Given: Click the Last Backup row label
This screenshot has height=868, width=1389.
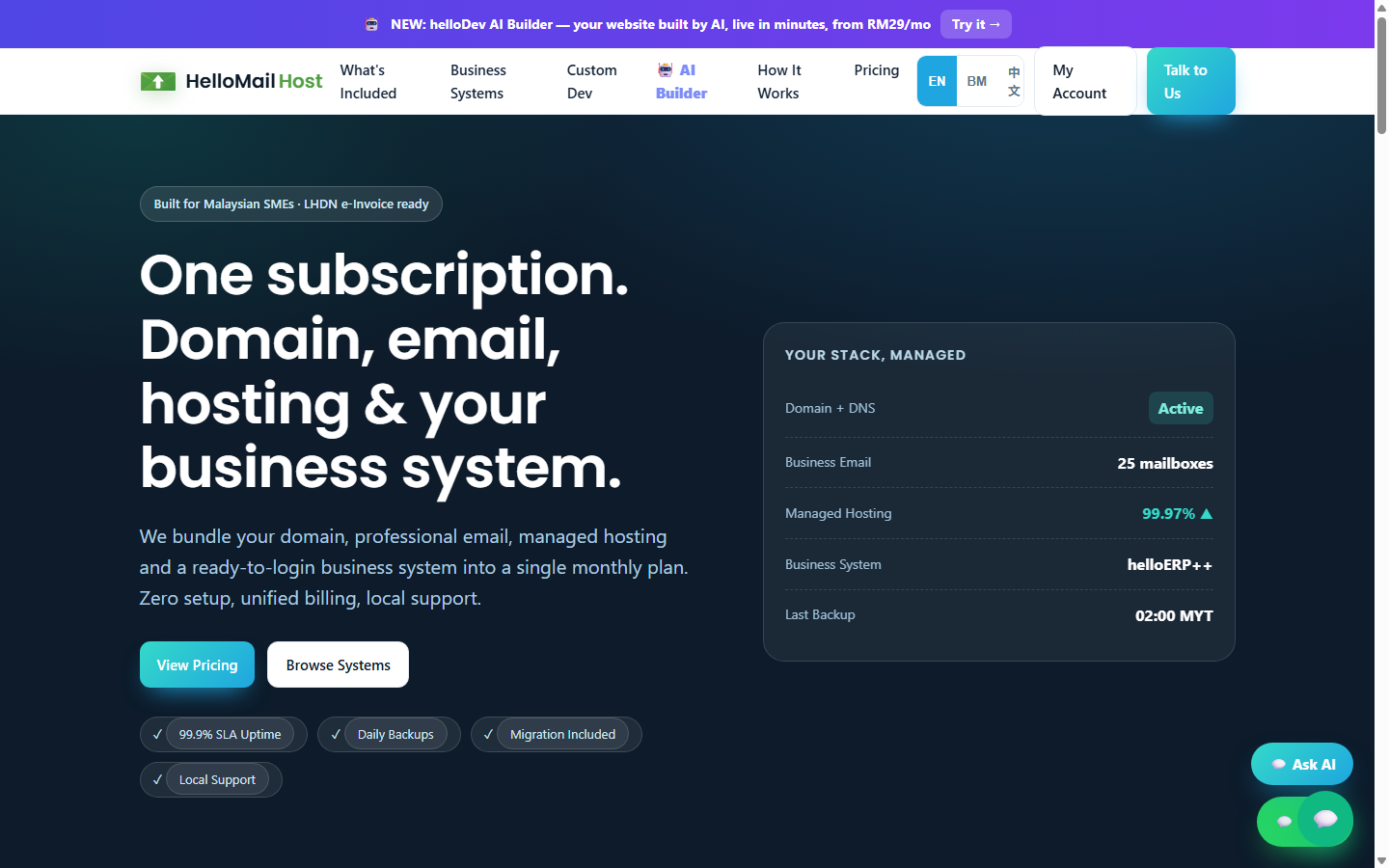Looking at the screenshot, I should point(820,614).
